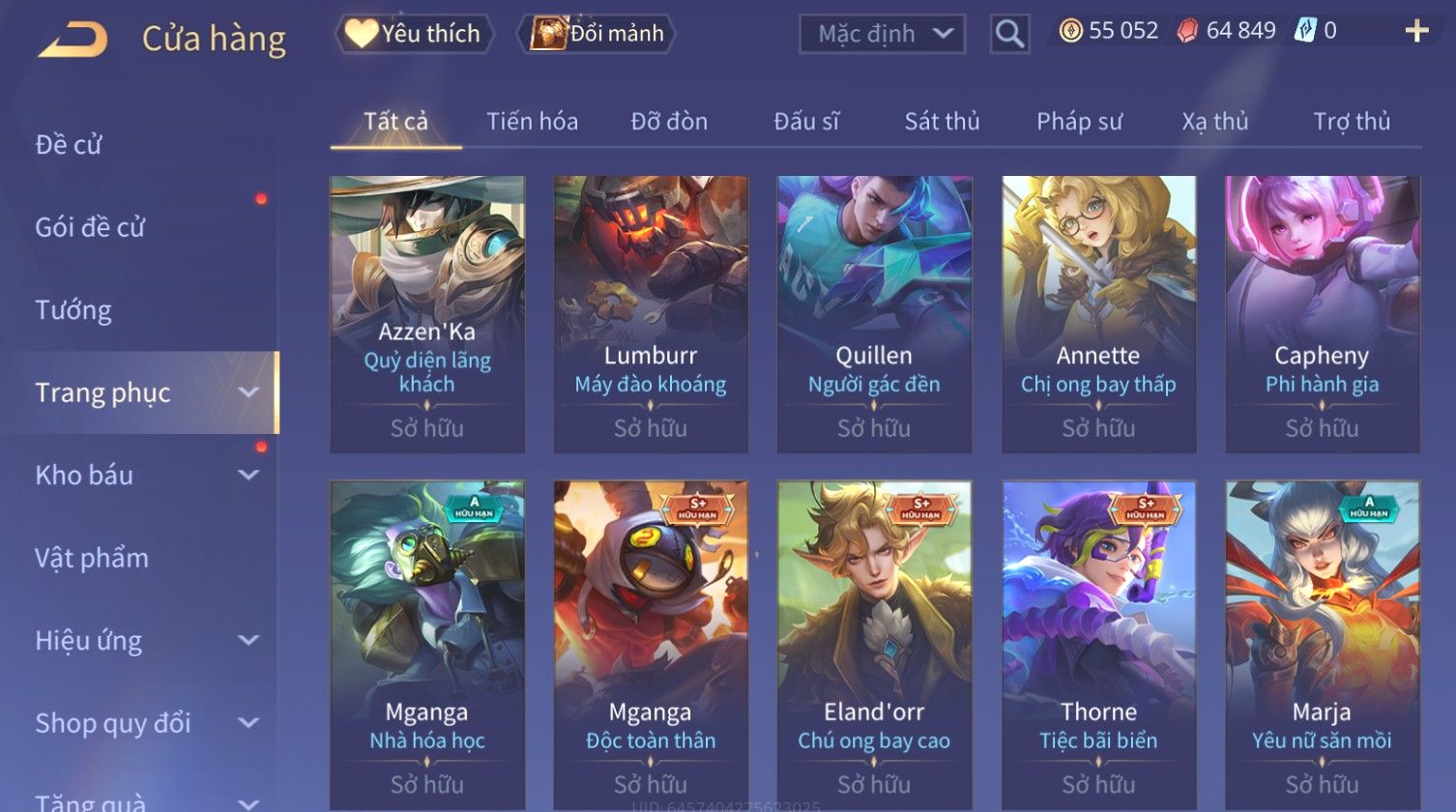Open the search magnifier icon
The width and height of the screenshot is (1456, 812).
coord(1009,34)
